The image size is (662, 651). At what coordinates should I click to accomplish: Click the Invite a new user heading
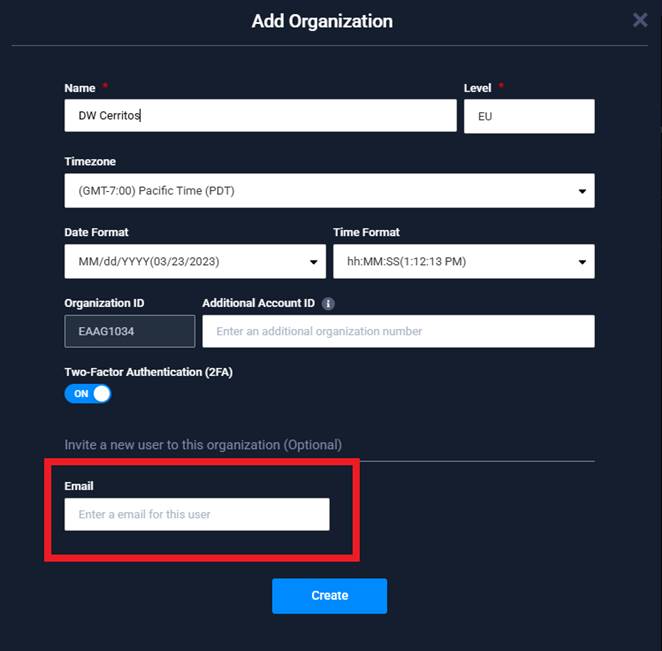203,445
